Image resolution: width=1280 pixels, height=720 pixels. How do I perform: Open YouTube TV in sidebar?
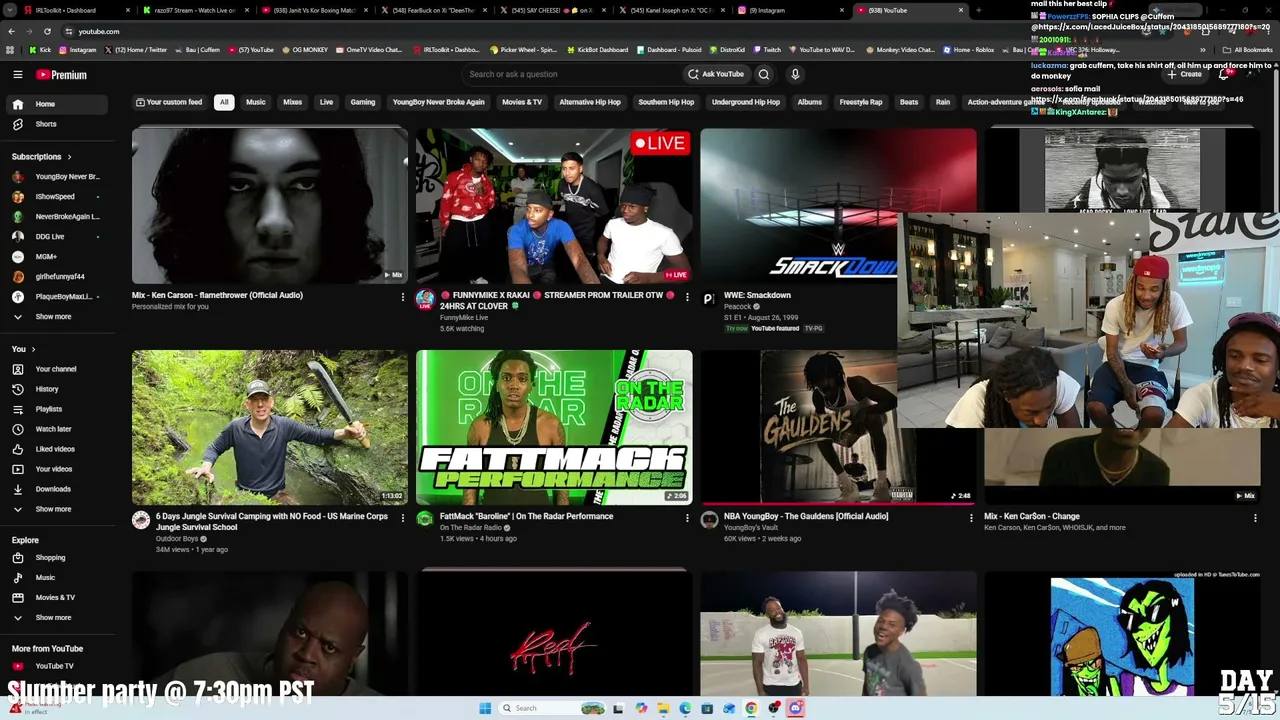coord(56,666)
